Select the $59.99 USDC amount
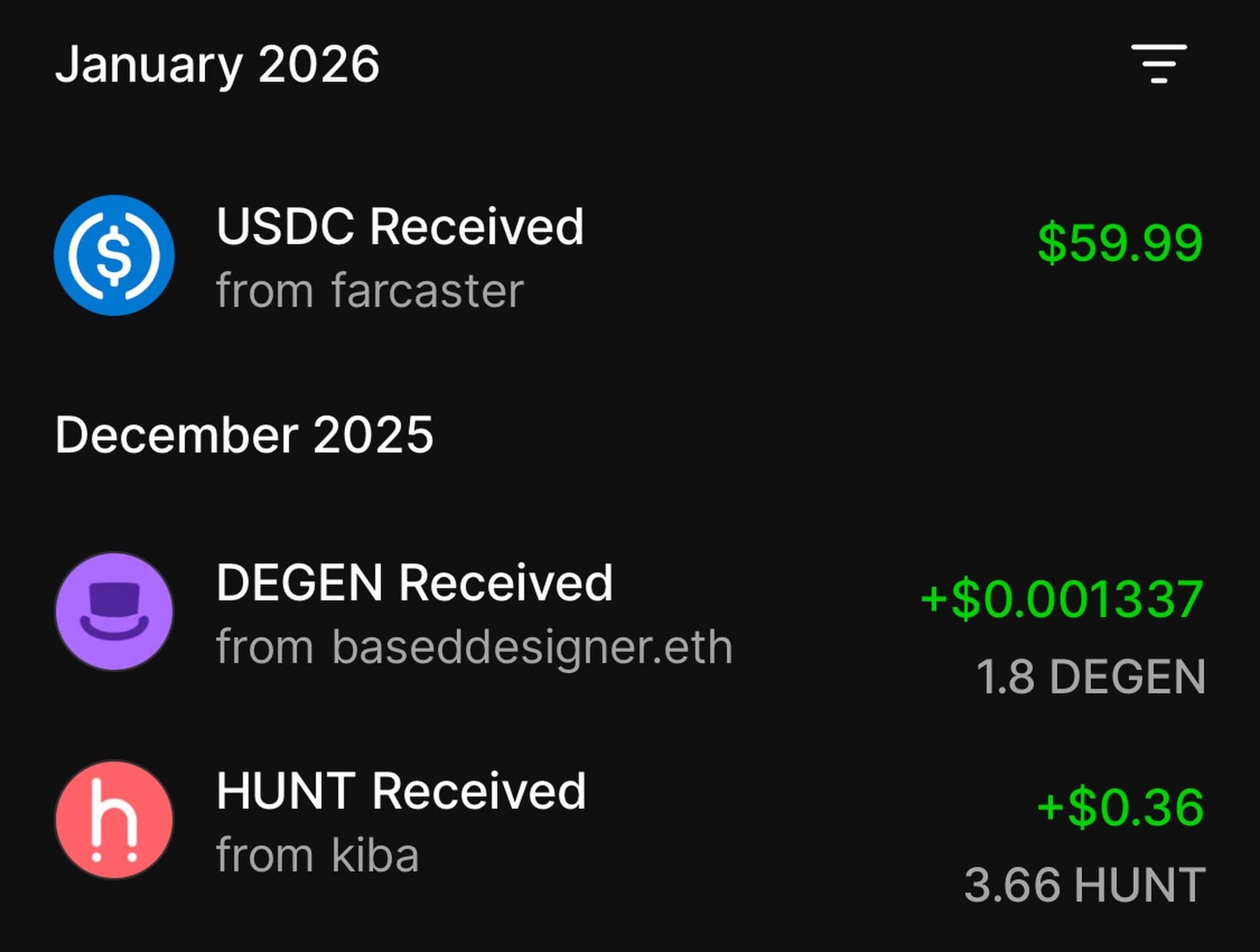Image resolution: width=1260 pixels, height=952 pixels. pos(1120,243)
